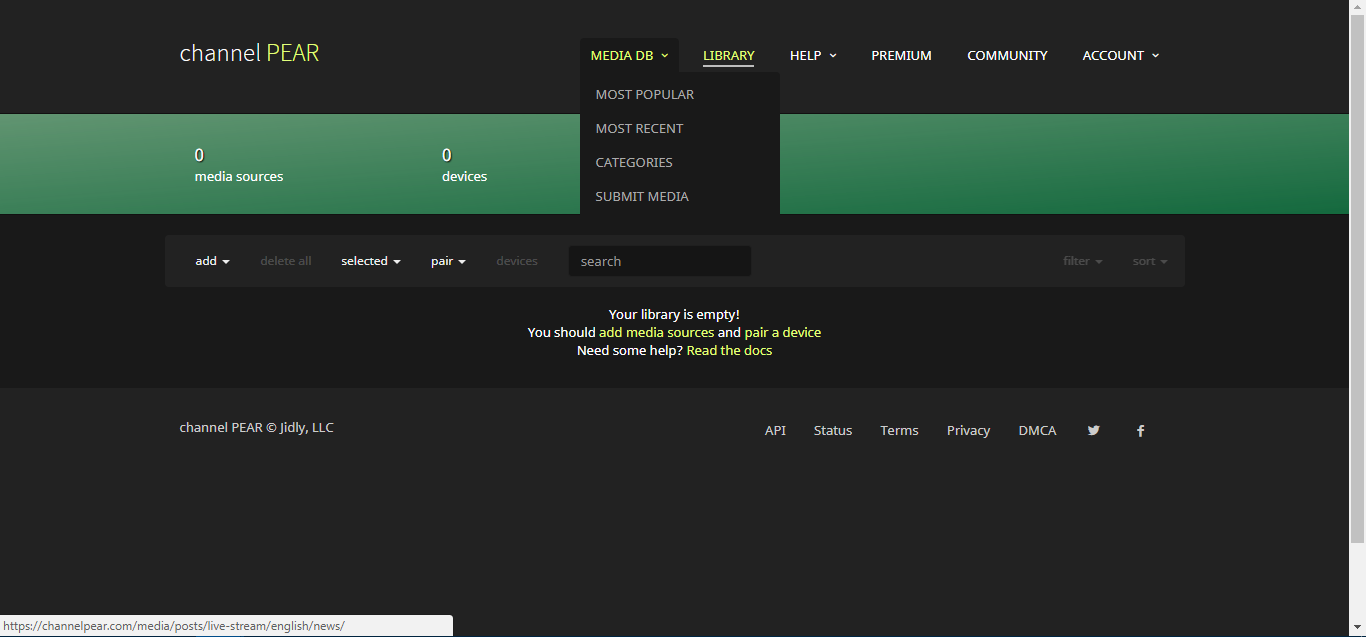Click the Premium navigation link
This screenshot has width=1366, height=637.
tap(901, 56)
